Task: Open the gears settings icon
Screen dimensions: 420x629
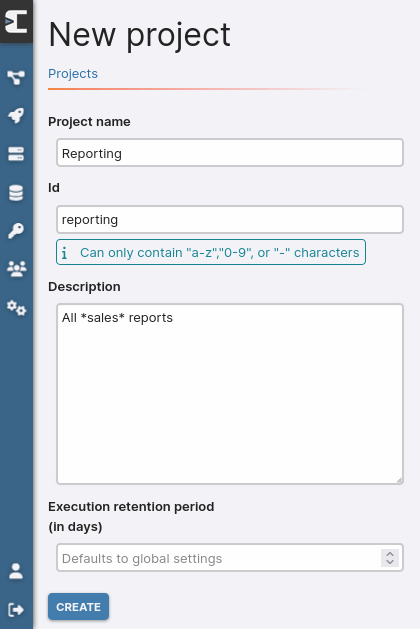Action: click(16, 308)
